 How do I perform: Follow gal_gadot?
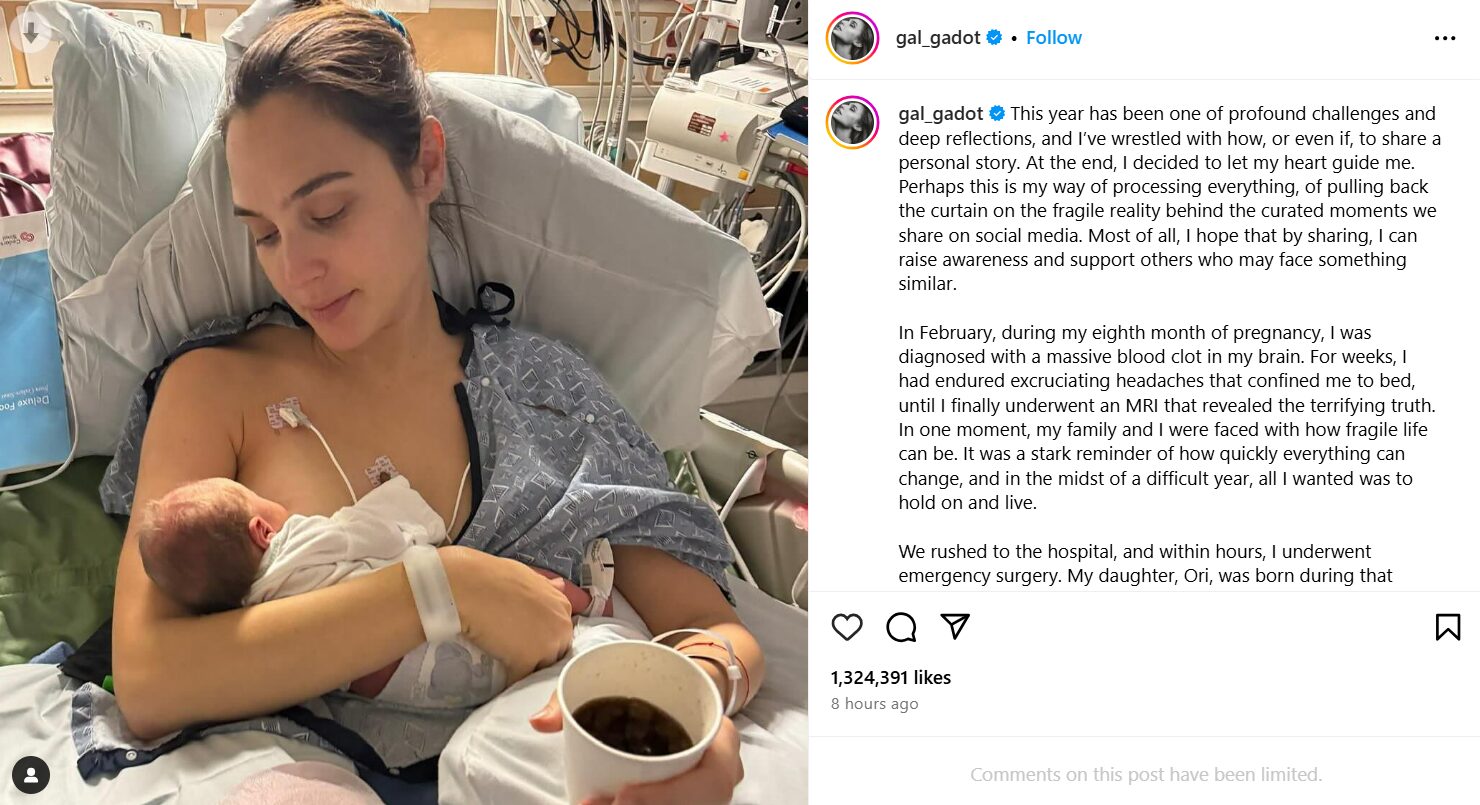pos(1054,38)
